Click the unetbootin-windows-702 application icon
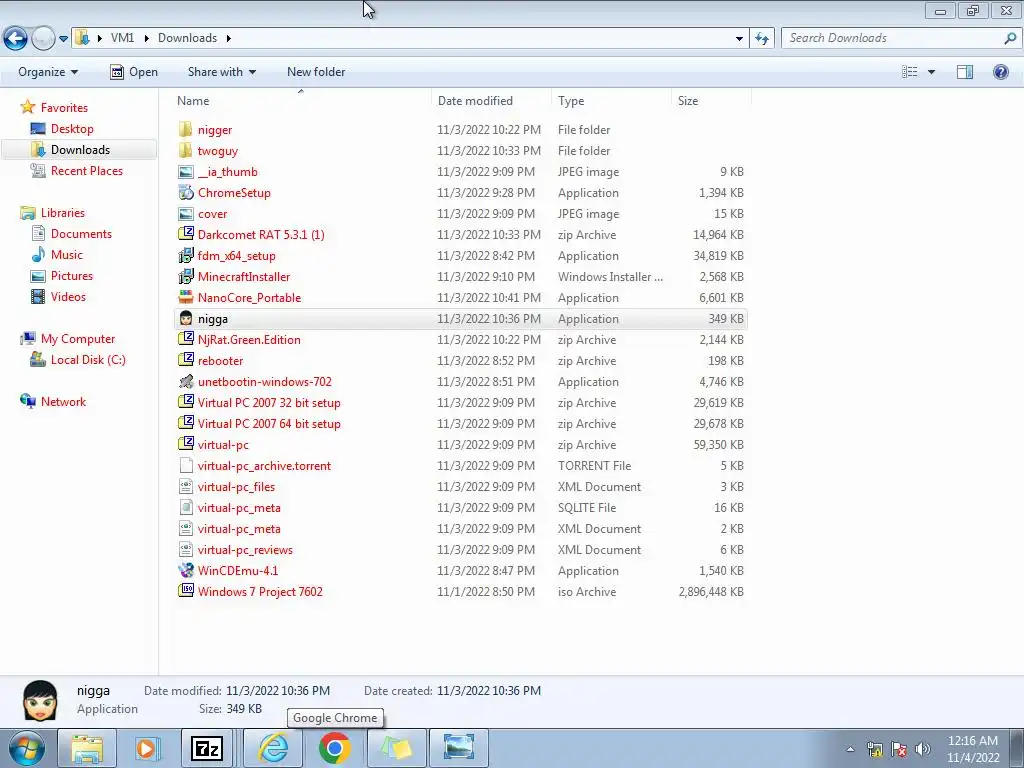Image resolution: width=1024 pixels, height=768 pixels. (x=186, y=381)
